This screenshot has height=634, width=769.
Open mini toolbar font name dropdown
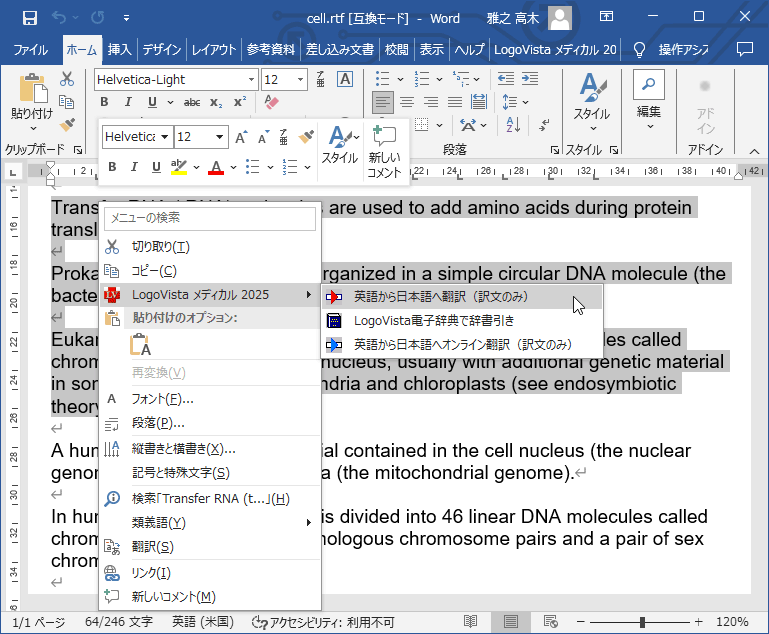pyautogui.click(x=165, y=137)
